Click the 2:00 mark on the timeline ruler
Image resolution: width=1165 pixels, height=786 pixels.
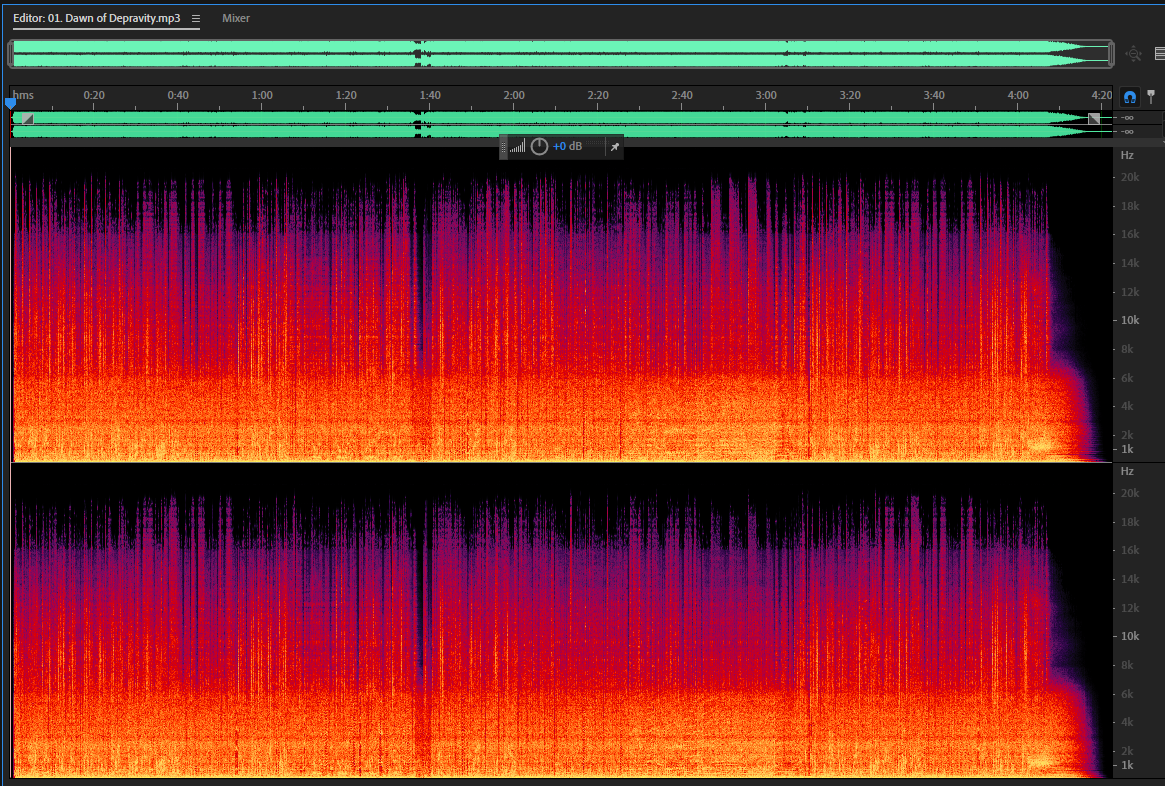pos(513,95)
